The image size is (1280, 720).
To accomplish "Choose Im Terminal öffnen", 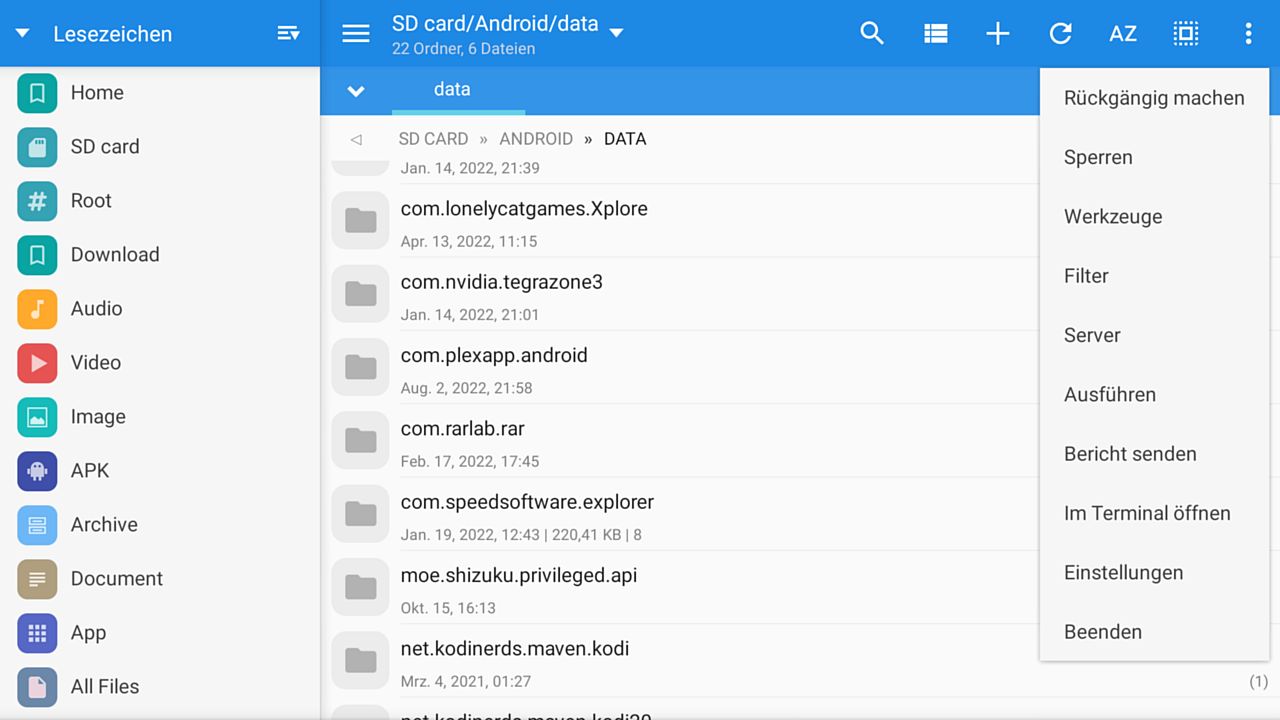I will (1154, 513).
